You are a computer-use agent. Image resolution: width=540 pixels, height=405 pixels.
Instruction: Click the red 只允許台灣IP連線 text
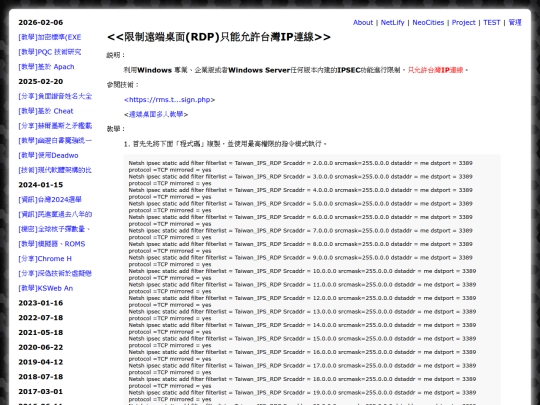pyautogui.click(x=436, y=70)
